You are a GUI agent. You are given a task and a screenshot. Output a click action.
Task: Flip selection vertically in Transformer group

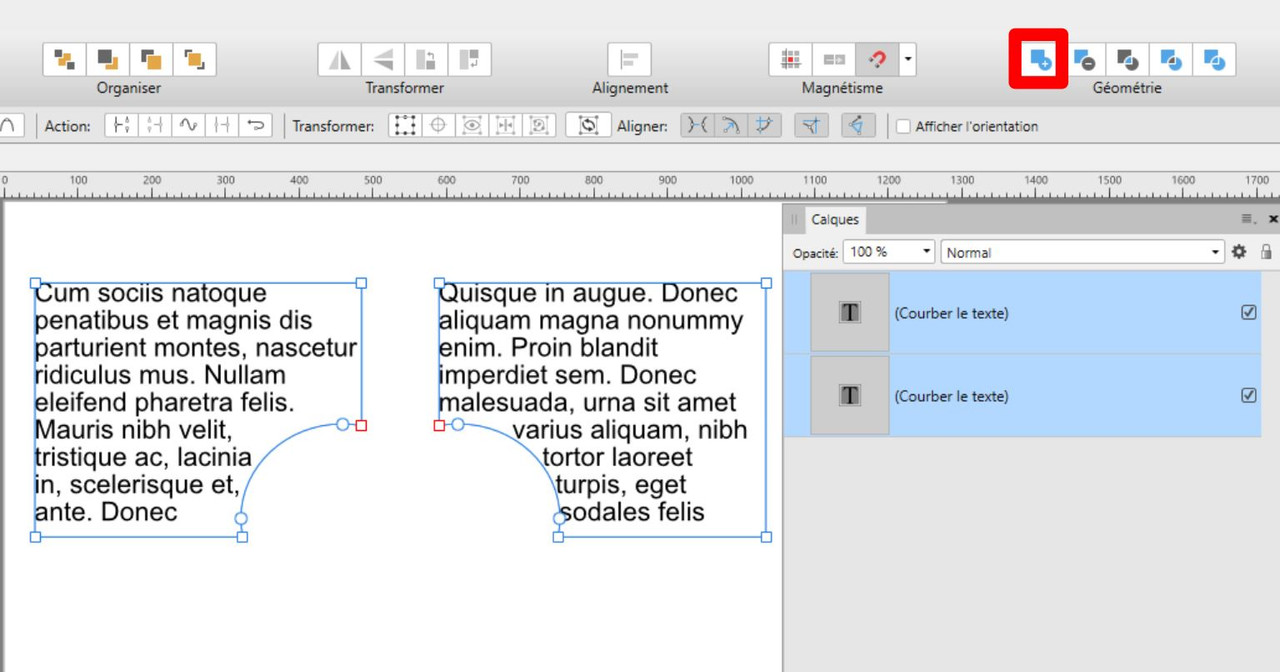click(383, 60)
